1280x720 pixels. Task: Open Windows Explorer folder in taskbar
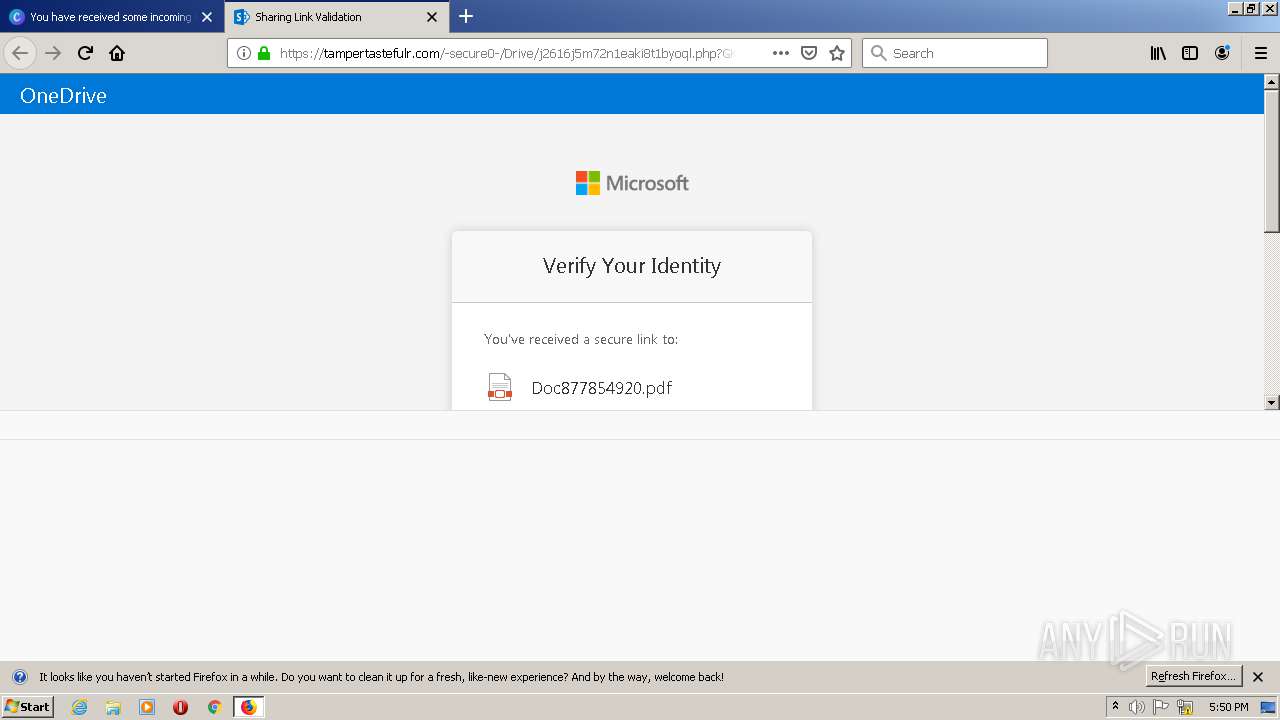coord(113,707)
